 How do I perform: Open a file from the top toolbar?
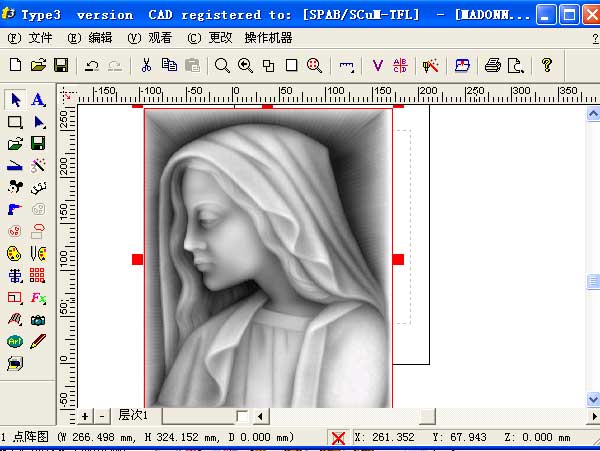pos(38,65)
